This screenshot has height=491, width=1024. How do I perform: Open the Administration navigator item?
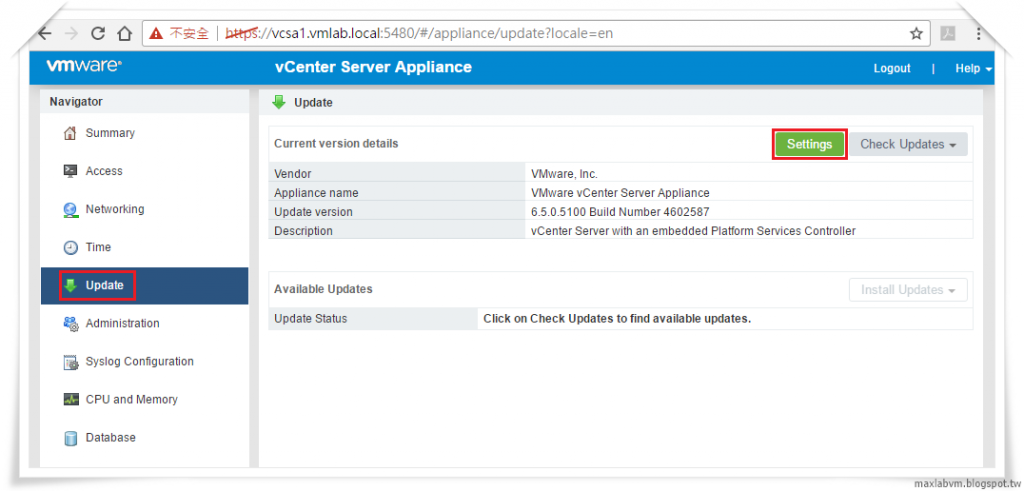pyautogui.click(x=144, y=323)
